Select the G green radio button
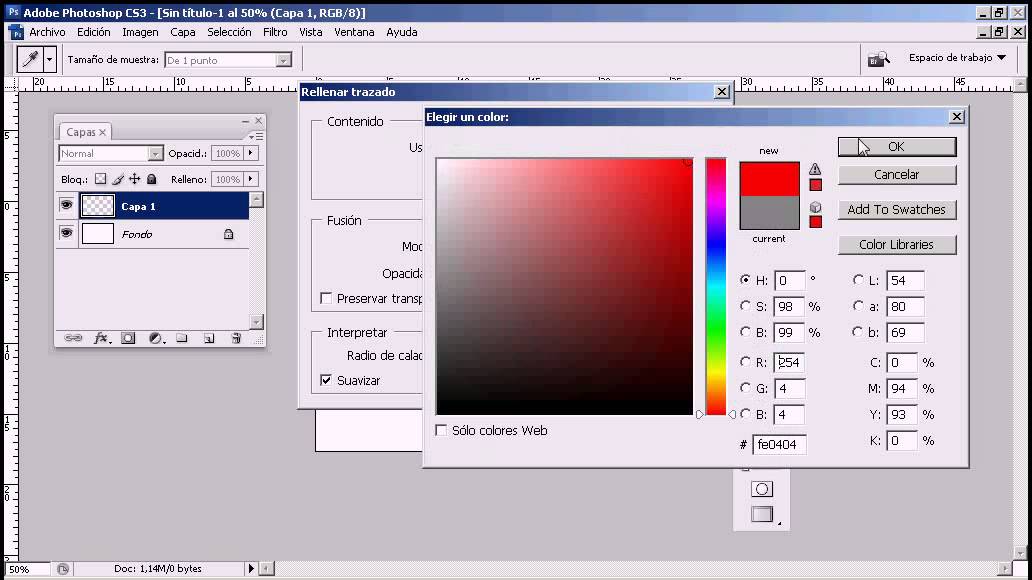1032x580 pixels. coord(745,388)
